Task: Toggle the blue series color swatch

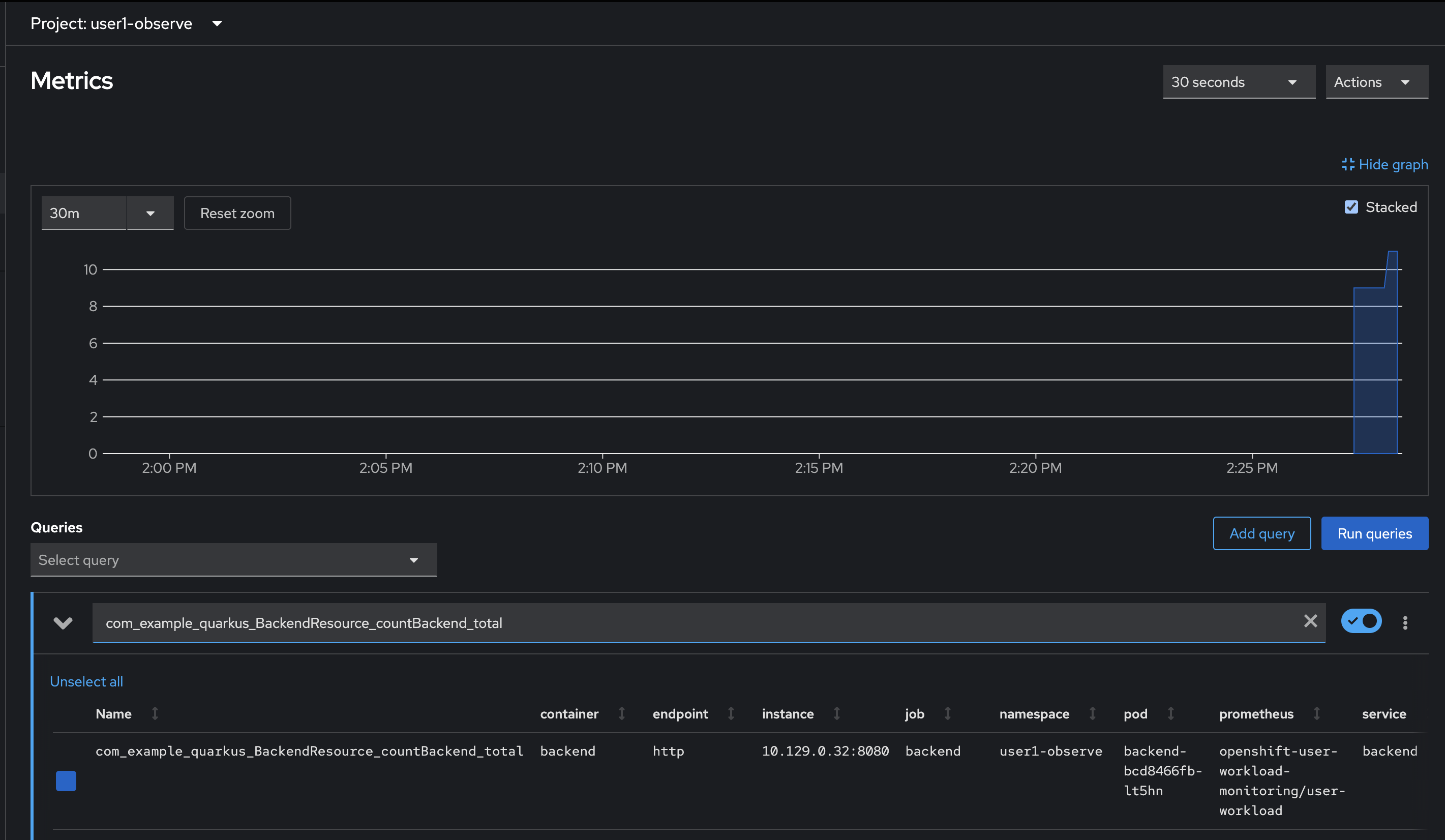Action: 66,781
